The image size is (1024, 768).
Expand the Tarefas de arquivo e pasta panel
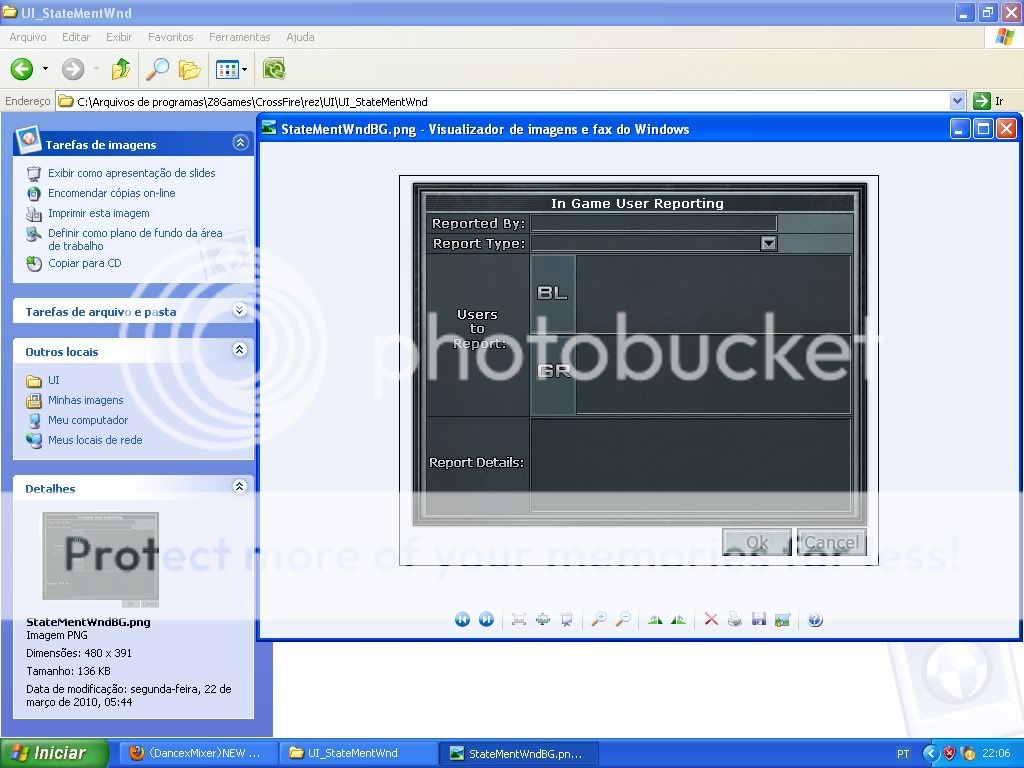239,311
